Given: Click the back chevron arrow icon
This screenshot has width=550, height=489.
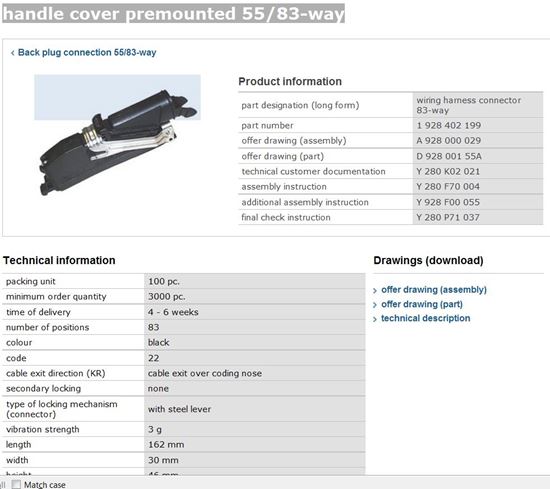Looking at the screenshot, I should pos(13,53).
